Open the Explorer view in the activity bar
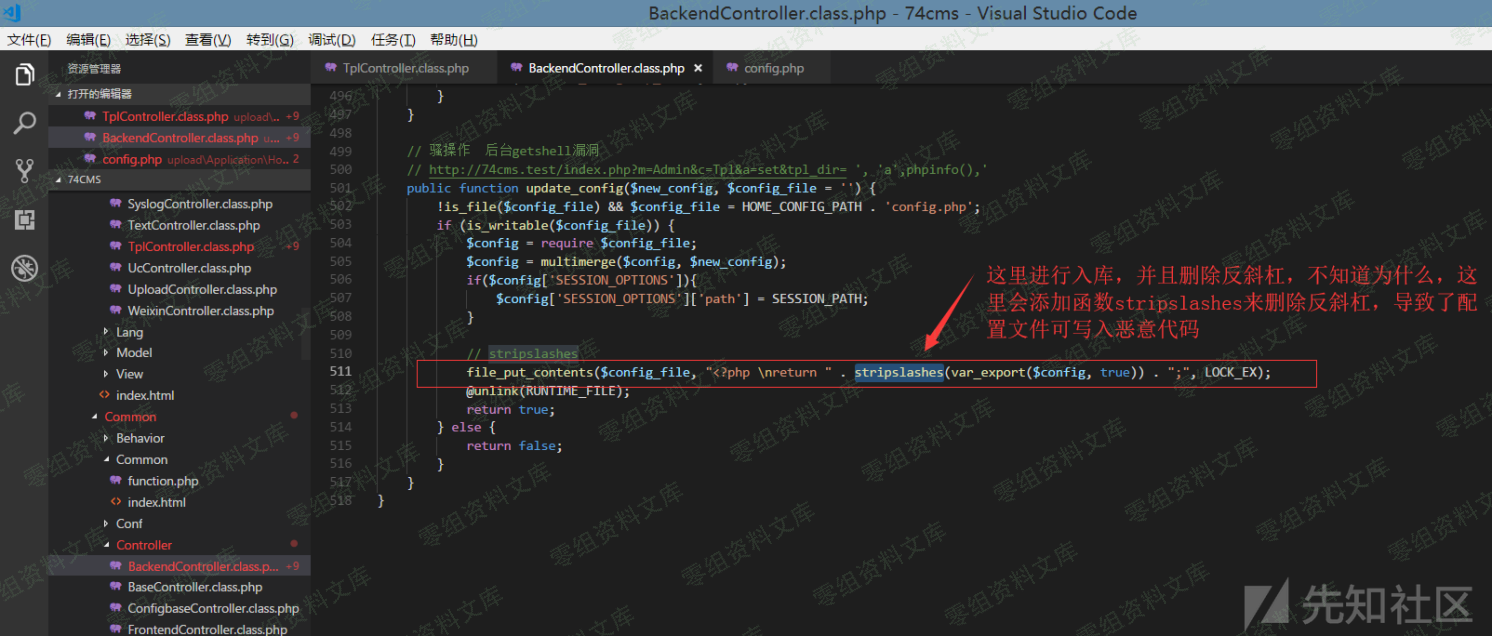The height and width of the screenshot is (636, 1492). coord(24,72)
